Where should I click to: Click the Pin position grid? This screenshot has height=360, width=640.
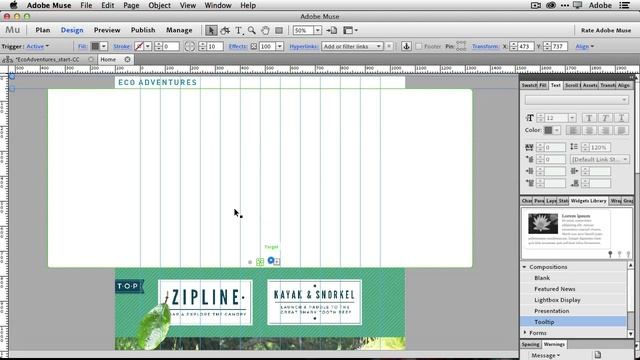[x=461, y=46]
